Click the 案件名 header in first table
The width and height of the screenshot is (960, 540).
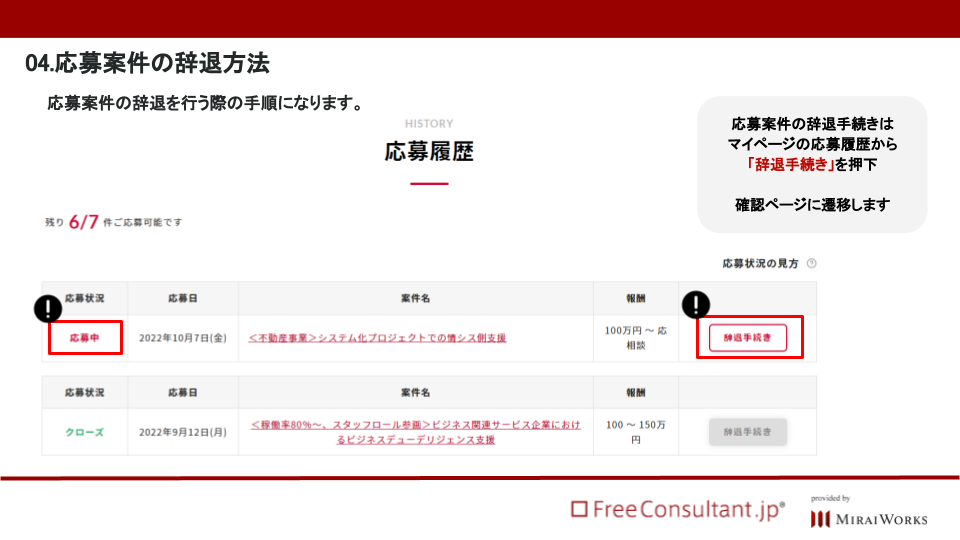point(415,298)
